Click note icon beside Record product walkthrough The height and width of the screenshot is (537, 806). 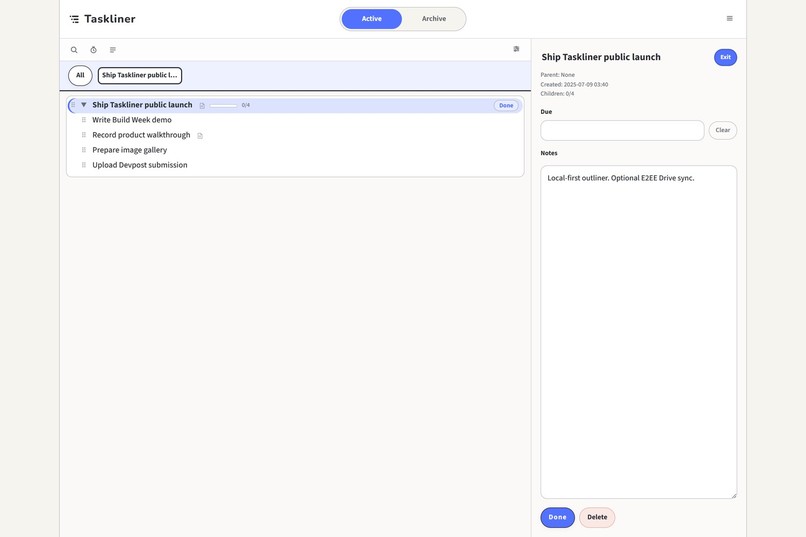click(200, 136)
